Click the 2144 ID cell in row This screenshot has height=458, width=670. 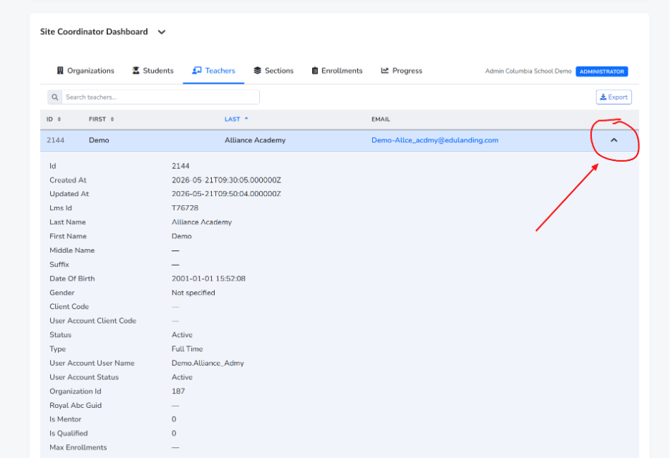coord(56,140)
